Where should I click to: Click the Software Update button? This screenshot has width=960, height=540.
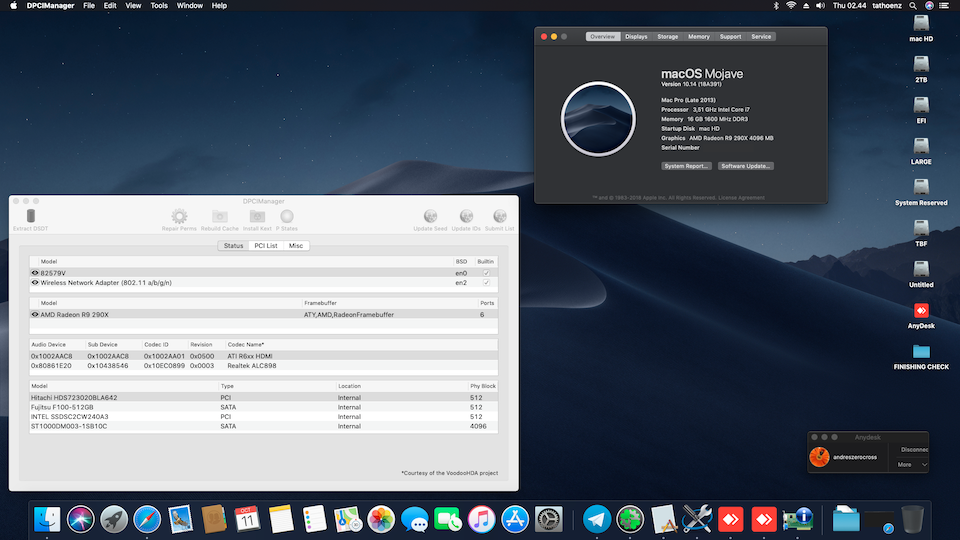(x=746, y=166)
